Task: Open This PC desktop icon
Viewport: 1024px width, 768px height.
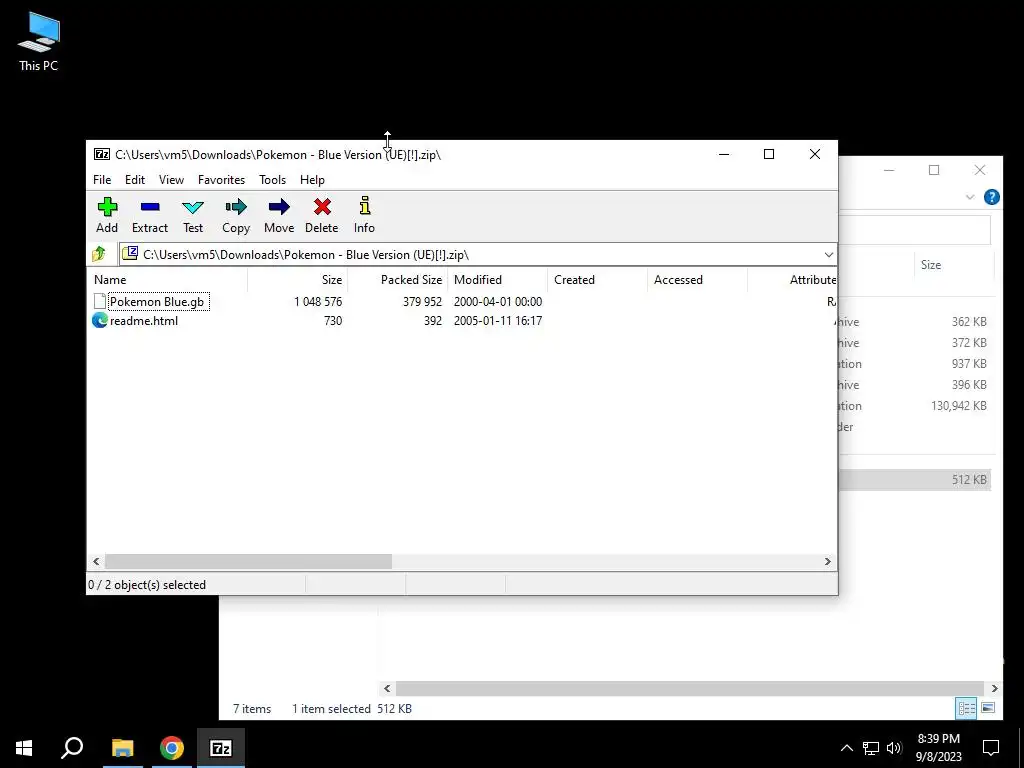Action: point(39,41)
